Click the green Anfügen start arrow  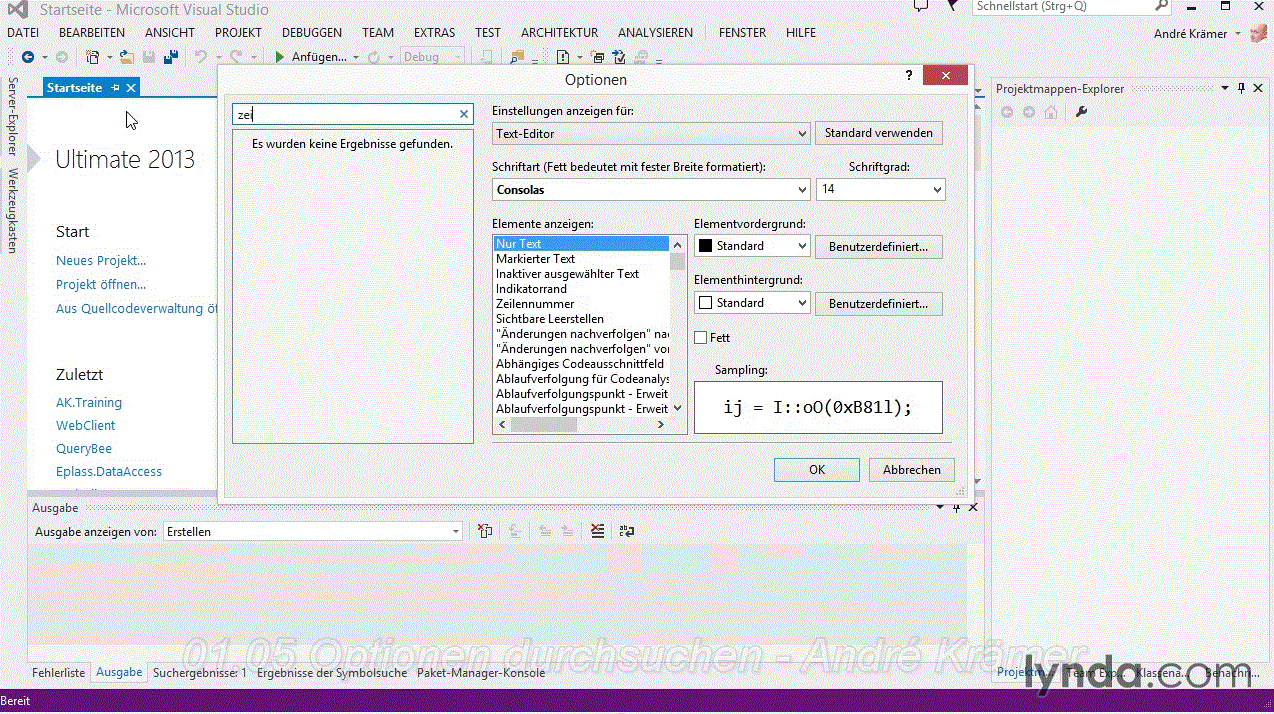click(280, 57)
